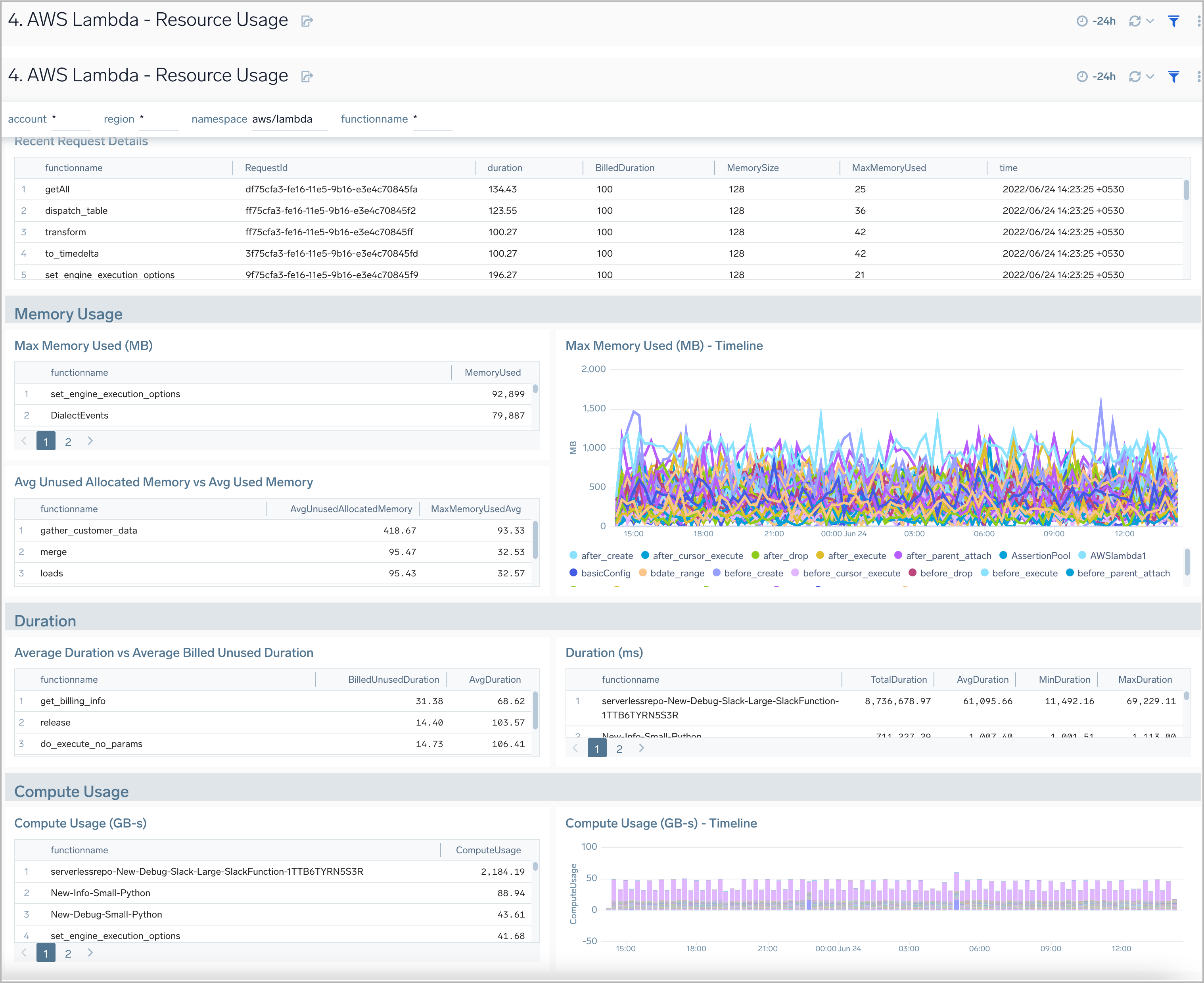Toggle the basicConfig series in the legend
Screen dimensions: 1204x983
coord(606,573)
